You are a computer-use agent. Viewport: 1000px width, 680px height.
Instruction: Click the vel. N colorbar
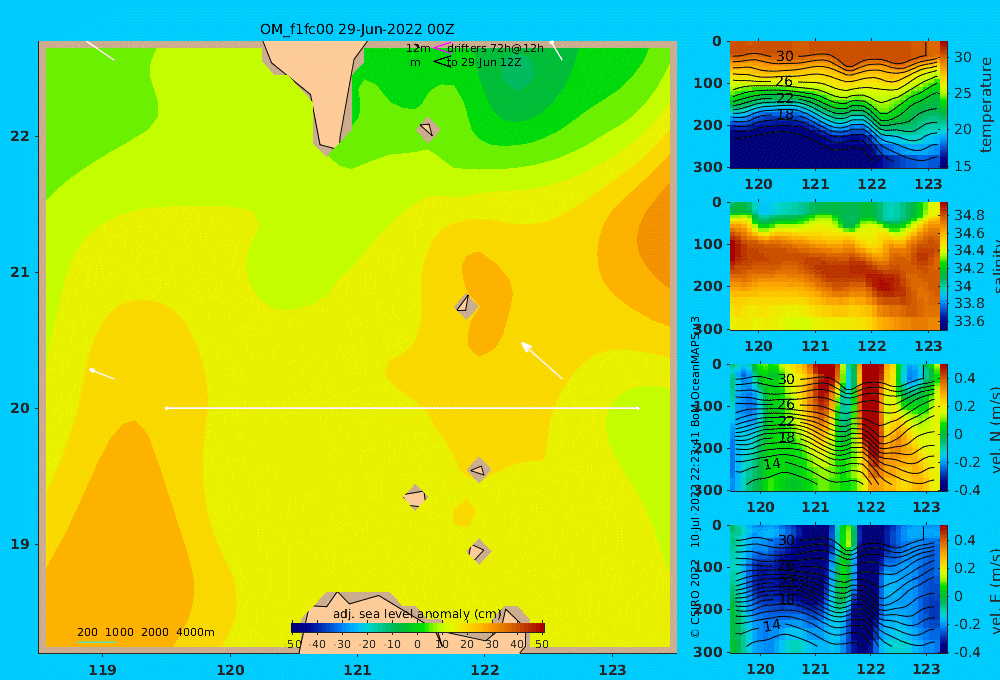(x=944, y=427)
